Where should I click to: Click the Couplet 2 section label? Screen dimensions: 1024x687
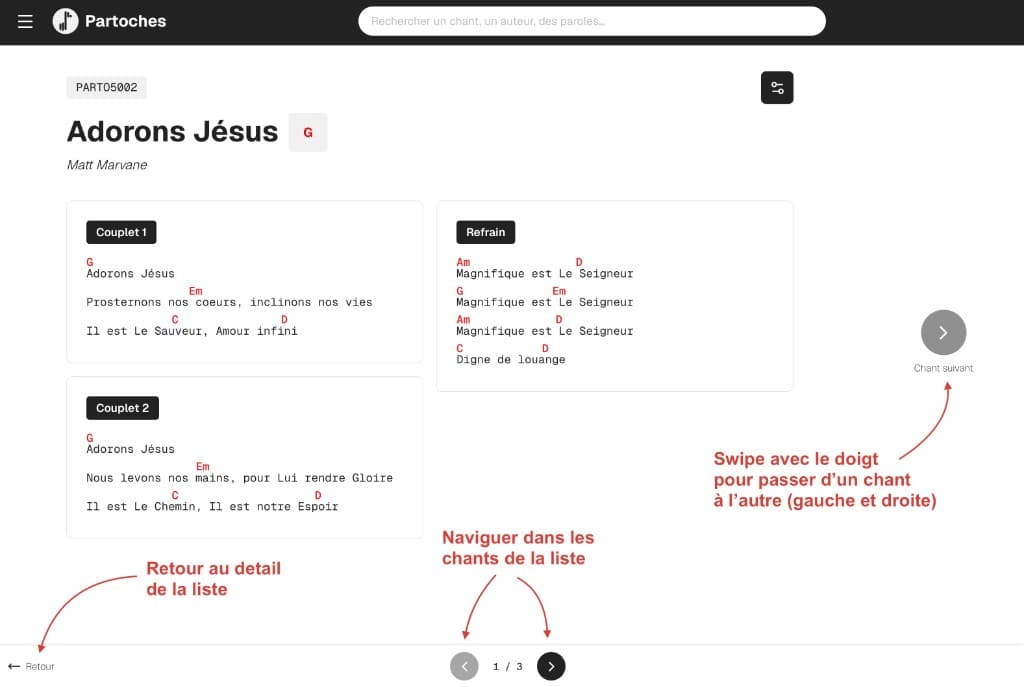[x=122, y=407]
